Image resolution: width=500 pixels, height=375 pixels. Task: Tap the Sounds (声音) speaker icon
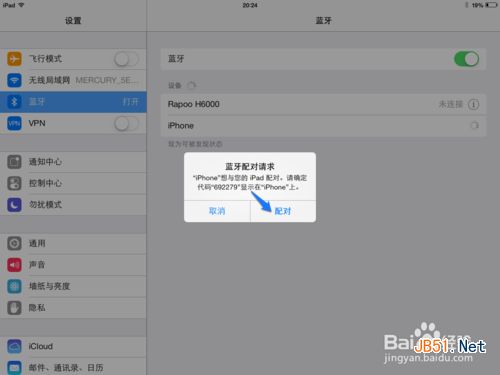[x=14, y=265]
